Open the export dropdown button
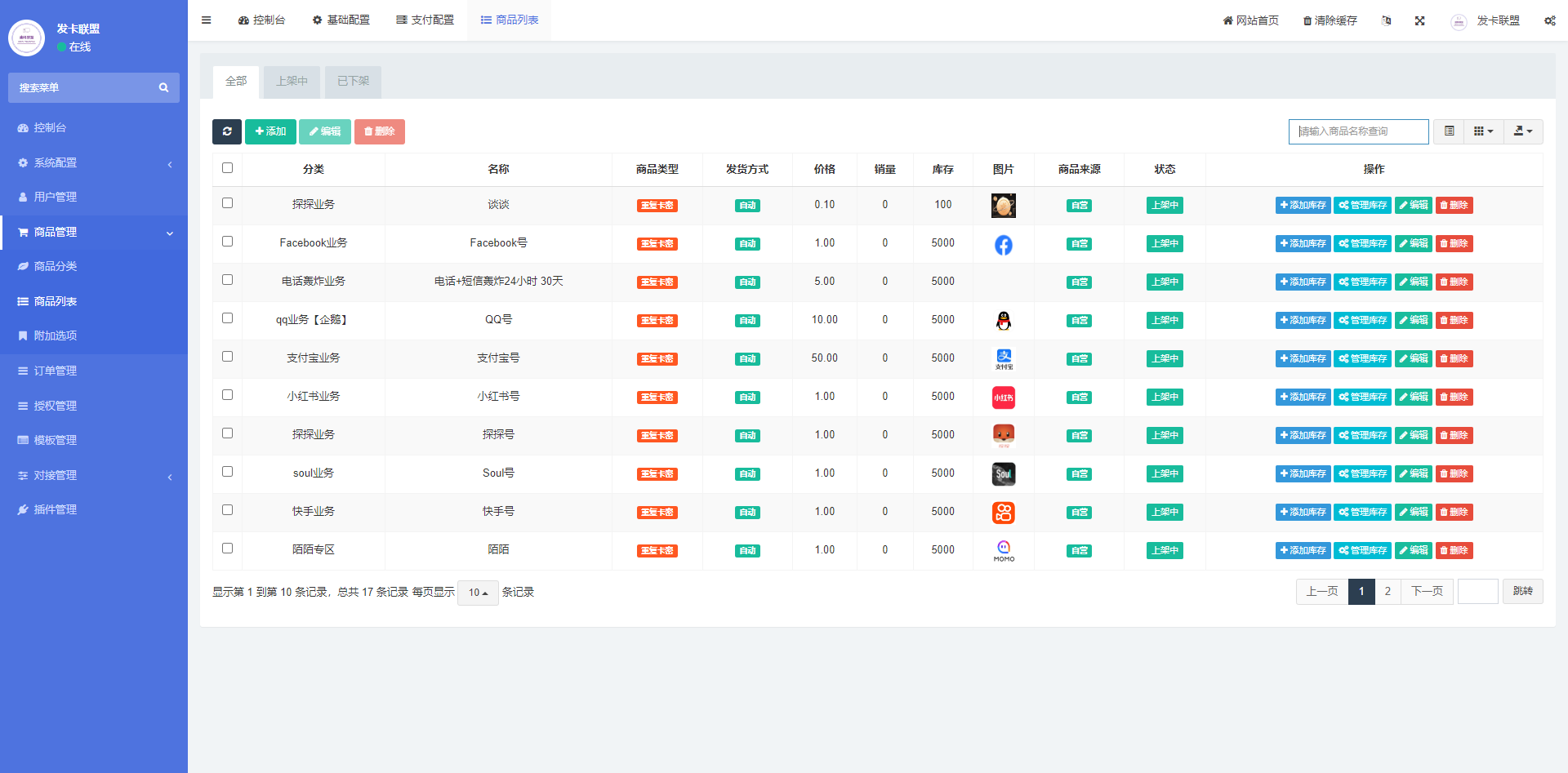This screenshot has width=1568, height=773. click(x=1523, y=131)
